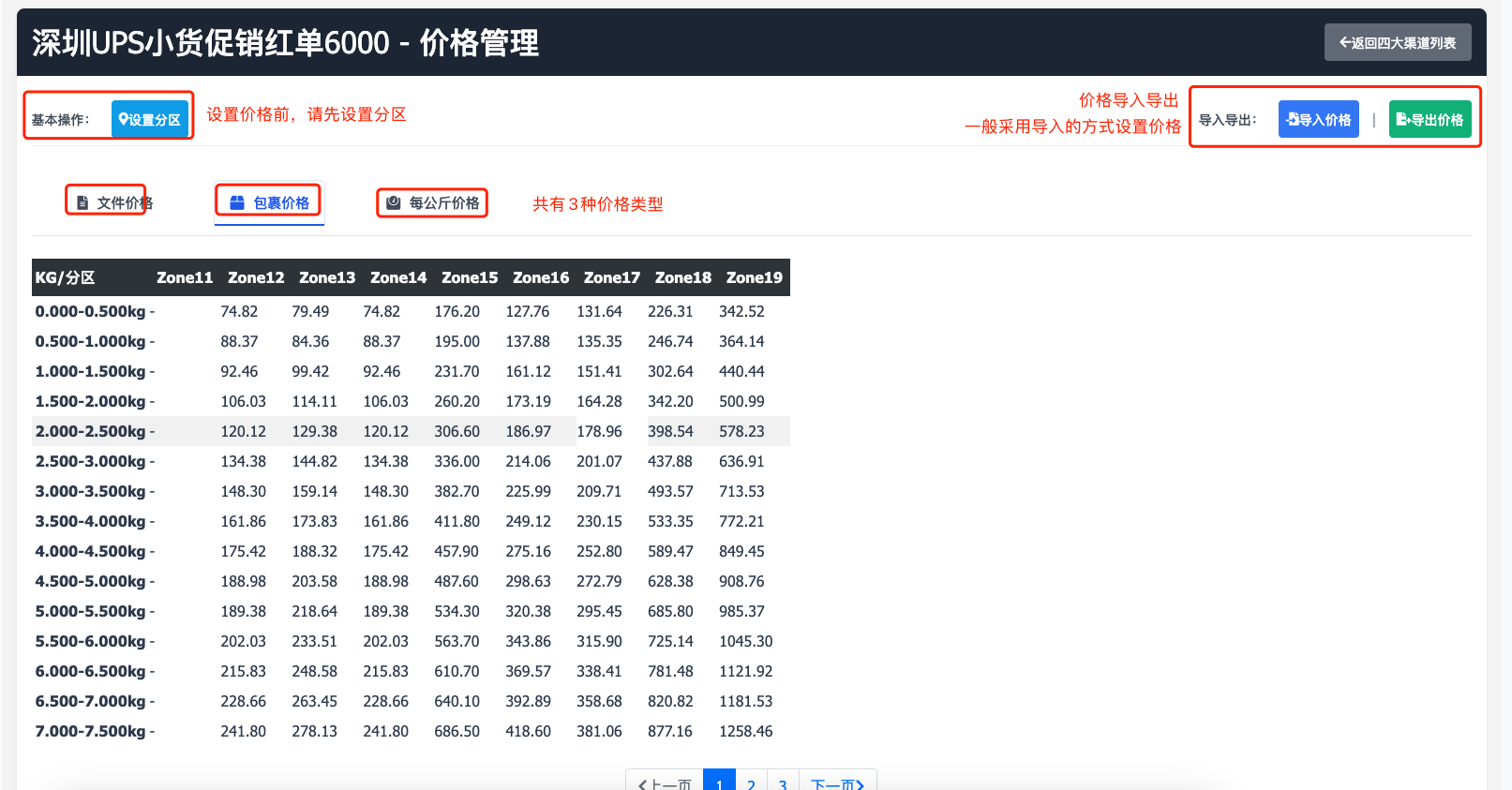Image resolution: width=1512 pixels, height=790 pixels.
Task: Select the 4.500-5.000kg row label
Action: click(90, 581)
